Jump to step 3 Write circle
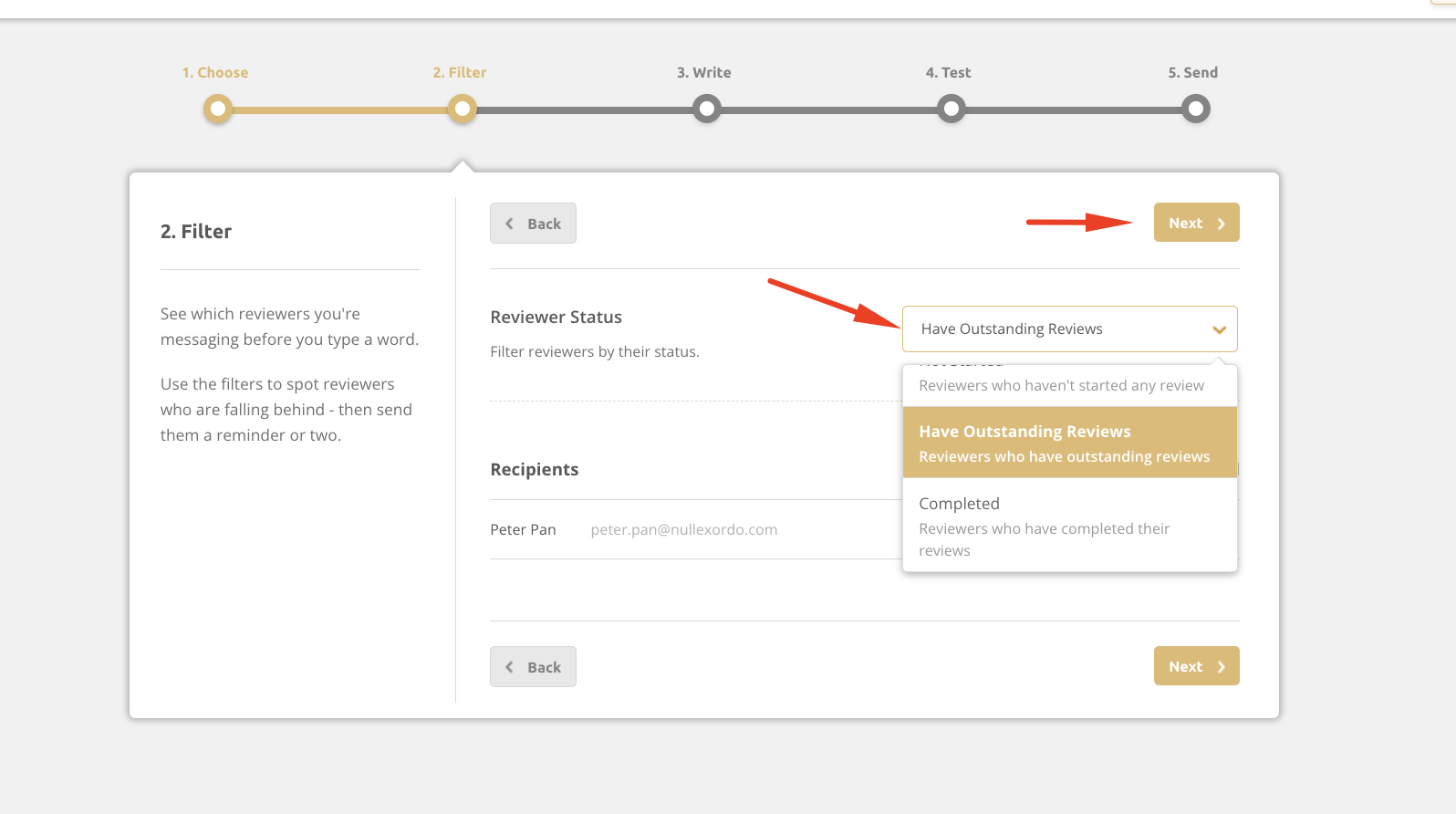Viewport: 1456px width, 814px height. pos(706,110)
